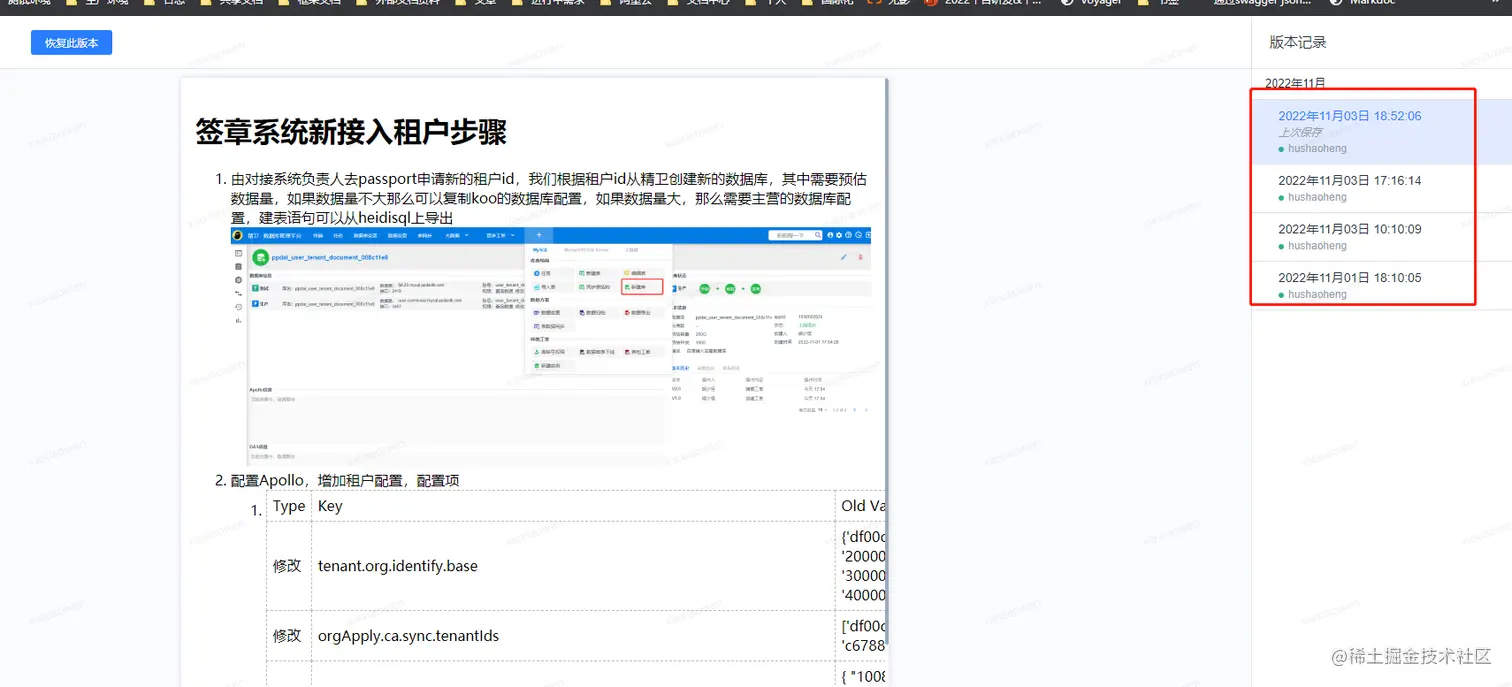Click the Type column header in the table
Viewport: 1512px width, 687px height.
[x=289, y=506]
